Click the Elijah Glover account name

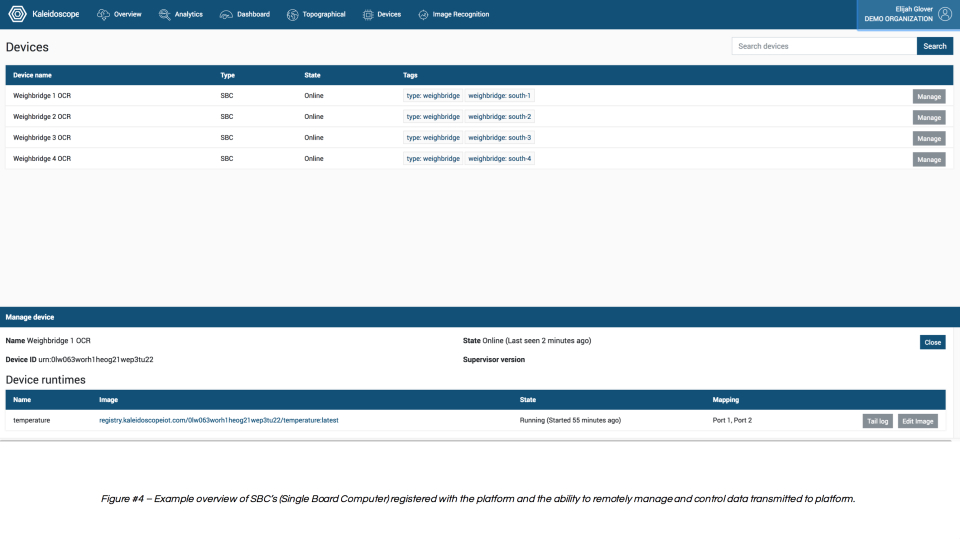[914, 9]
